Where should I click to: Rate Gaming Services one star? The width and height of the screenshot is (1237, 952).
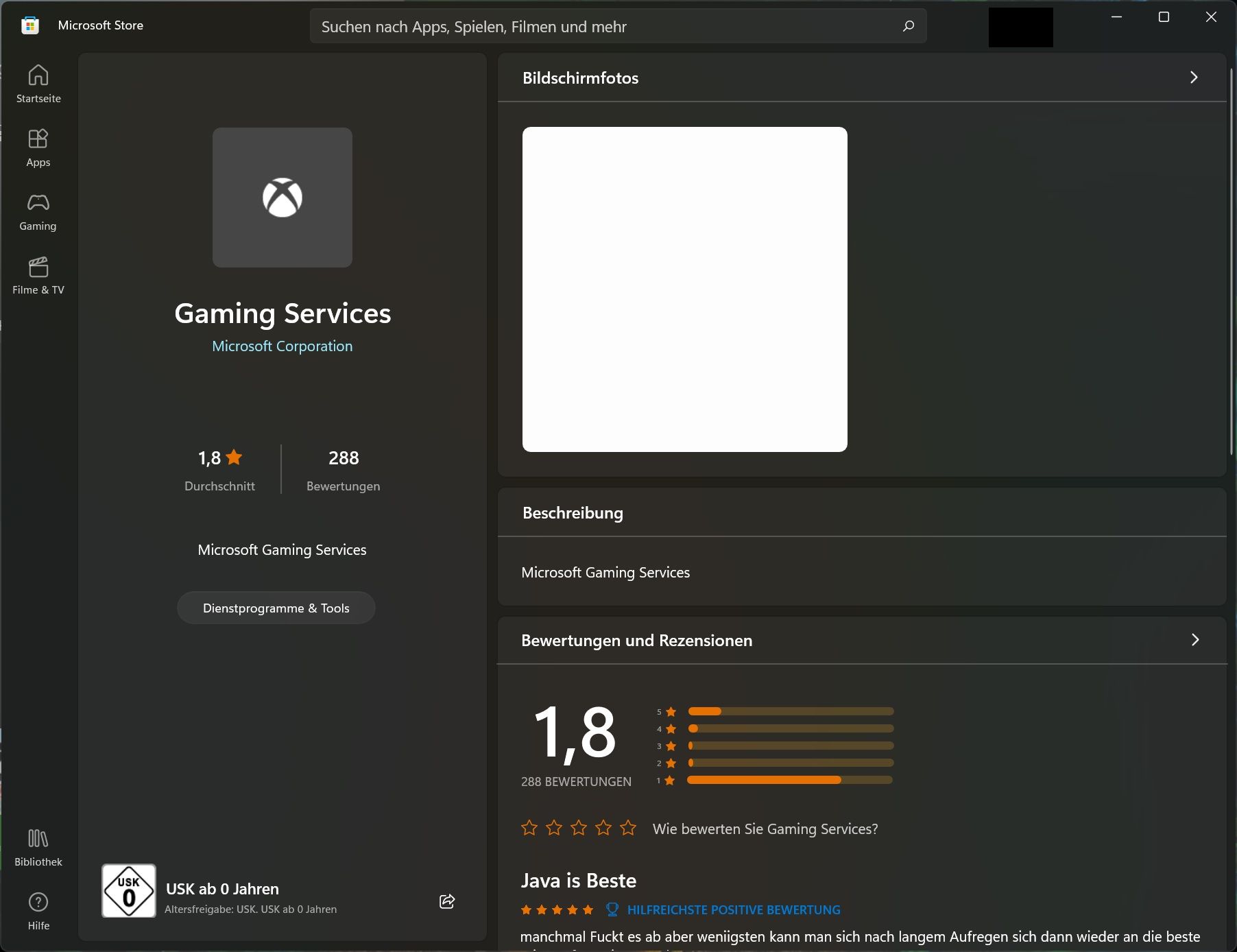529,828
